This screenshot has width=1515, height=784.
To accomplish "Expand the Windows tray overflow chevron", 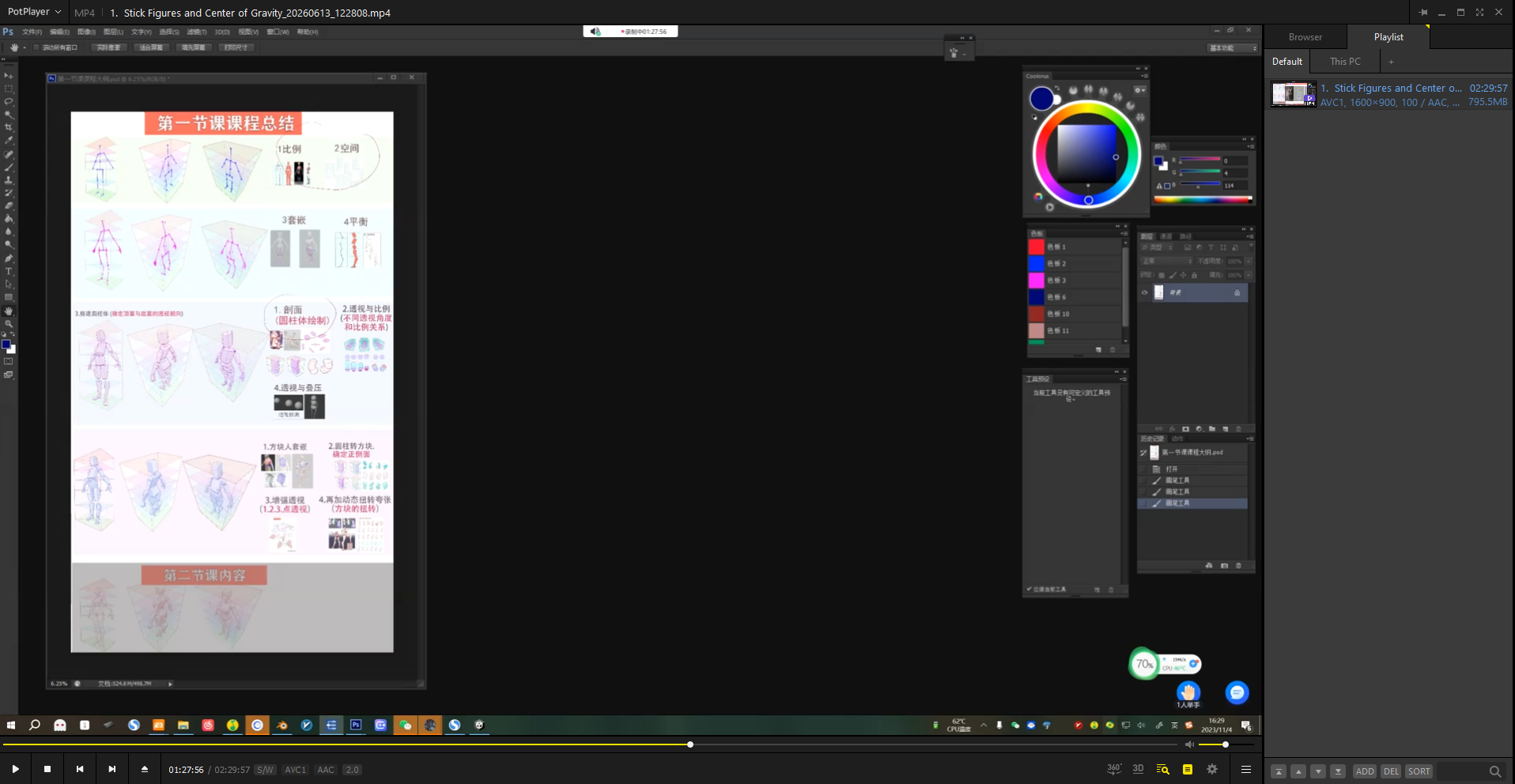I will tap(983, 725).
